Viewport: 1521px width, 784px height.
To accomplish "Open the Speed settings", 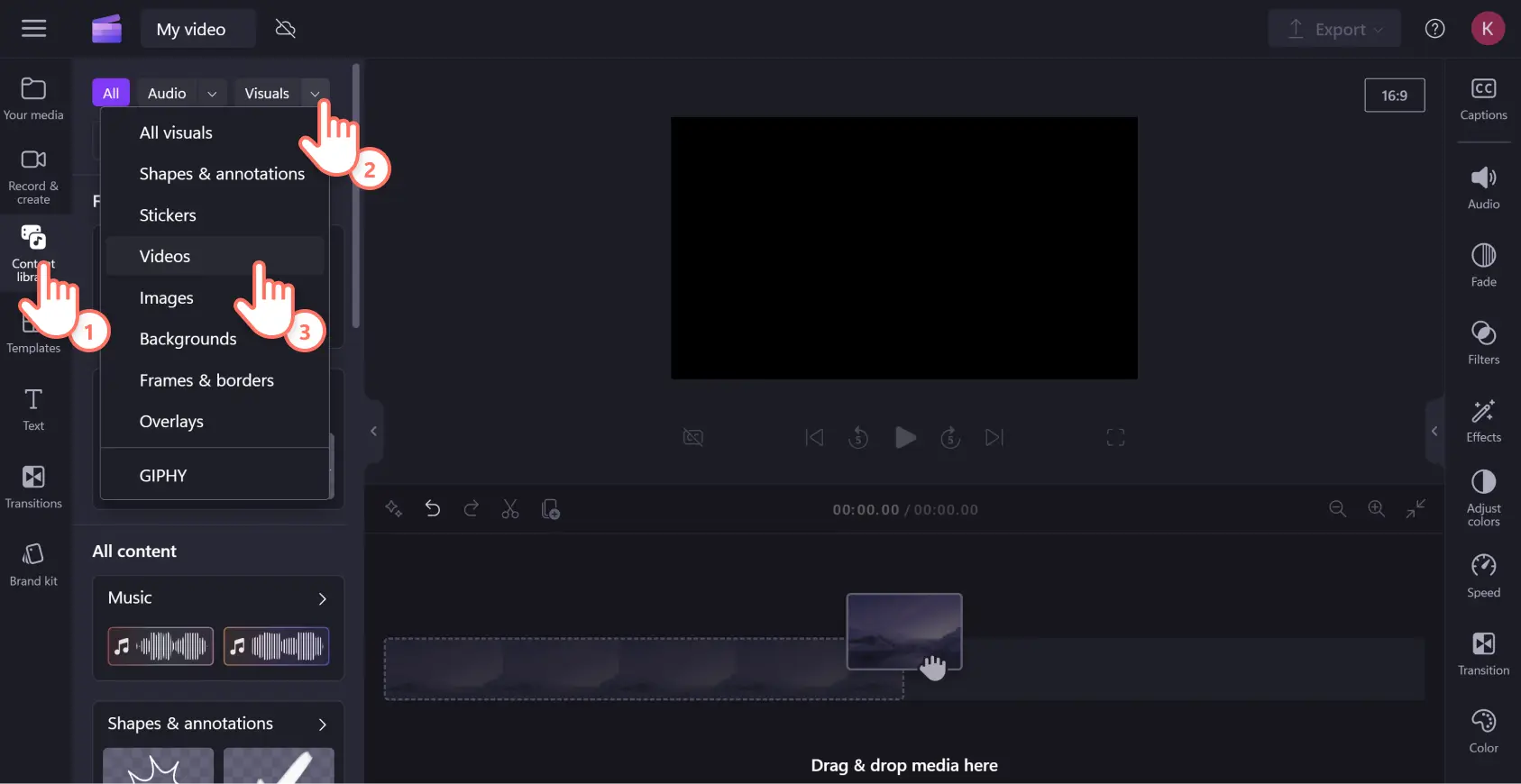I will 1482,575.
